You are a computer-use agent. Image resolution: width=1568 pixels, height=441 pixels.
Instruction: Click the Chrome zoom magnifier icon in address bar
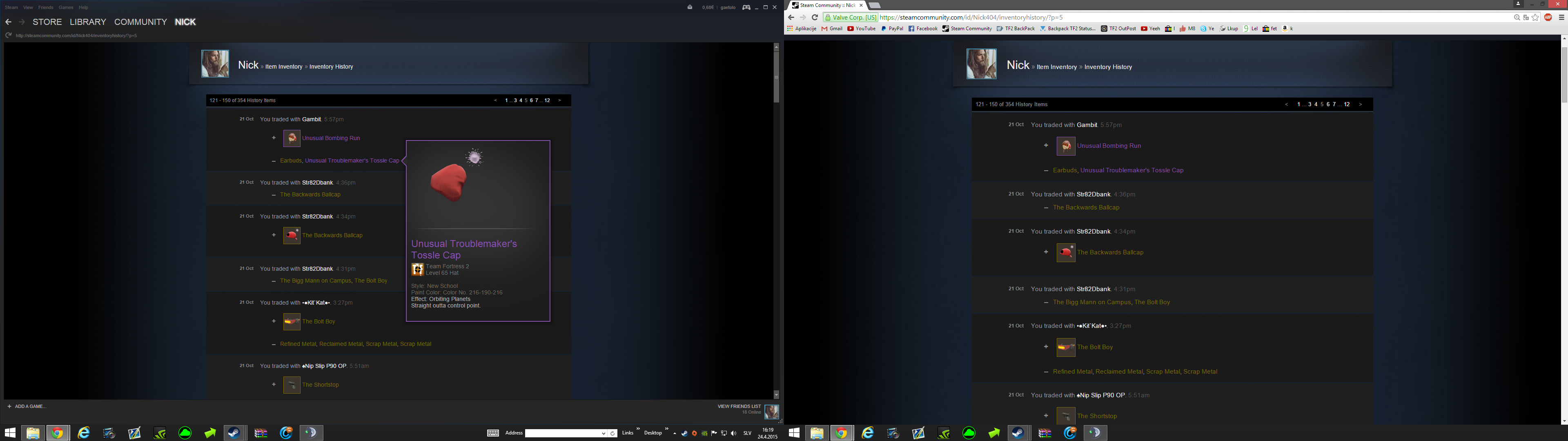coord(1517,18)
